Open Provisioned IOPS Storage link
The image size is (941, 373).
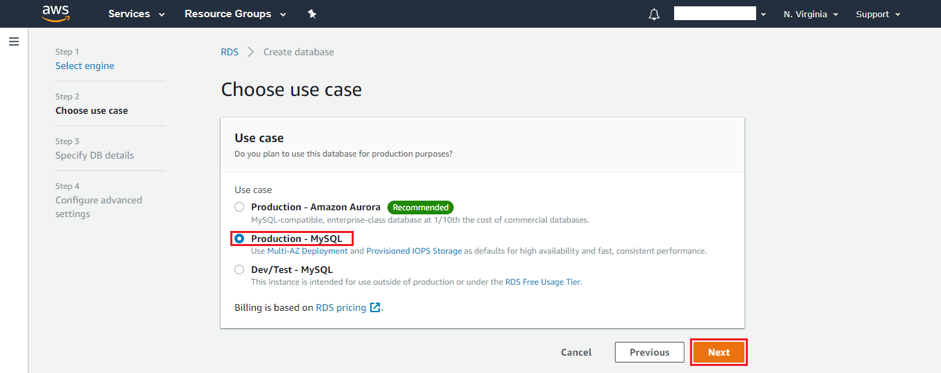[414, 251]
